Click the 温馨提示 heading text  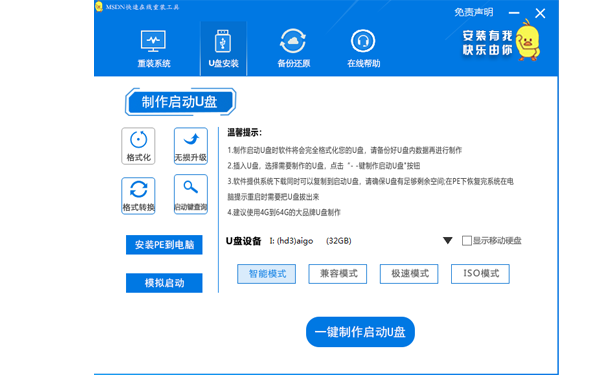pyautogui.click(x=244, y=133)
